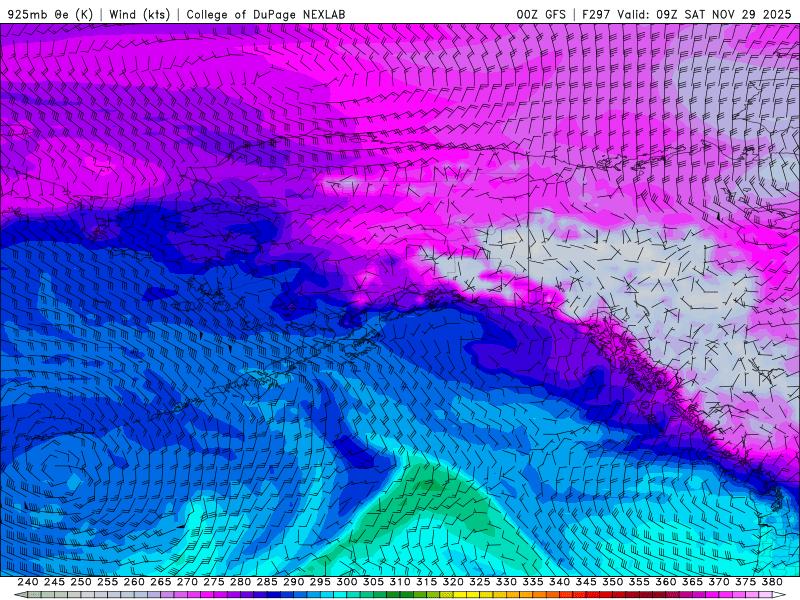This screenshot has width=800, height=600.
Task: Click the 365 color scale label
Action: click(692, 582)
